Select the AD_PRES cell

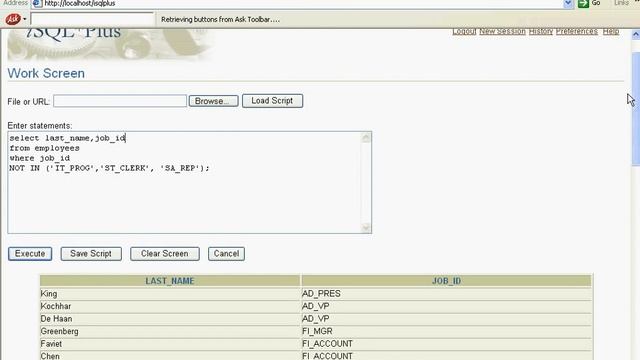(x=446, y=293)
